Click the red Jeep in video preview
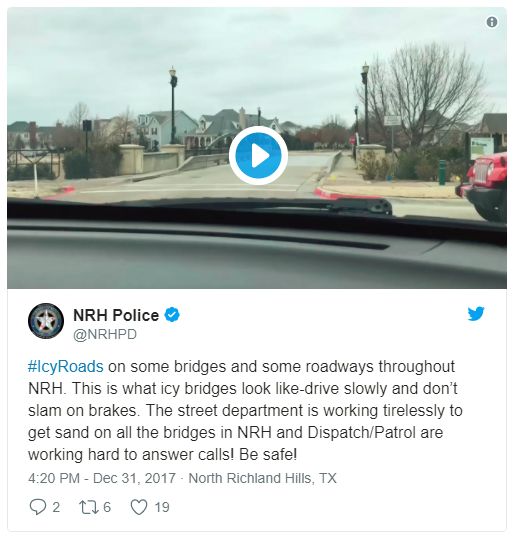The height and width of the screenshot is (539, 516). 482,186
